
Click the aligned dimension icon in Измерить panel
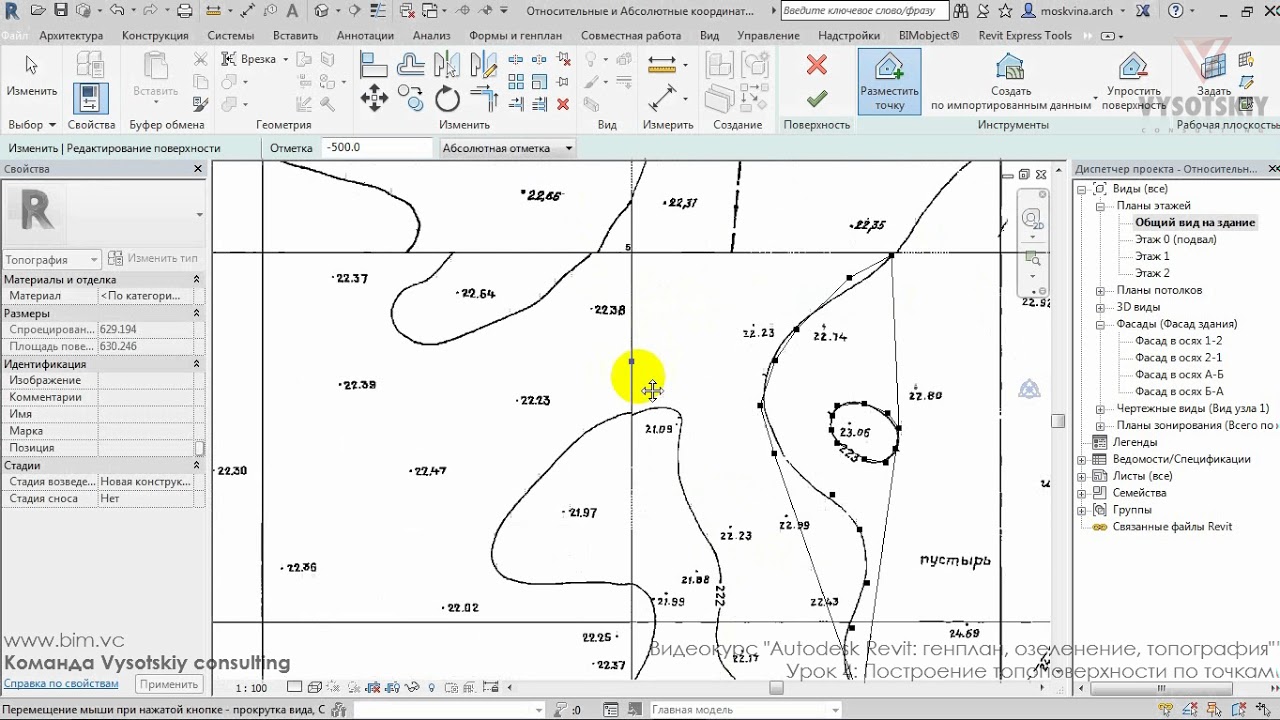point(663,98)
